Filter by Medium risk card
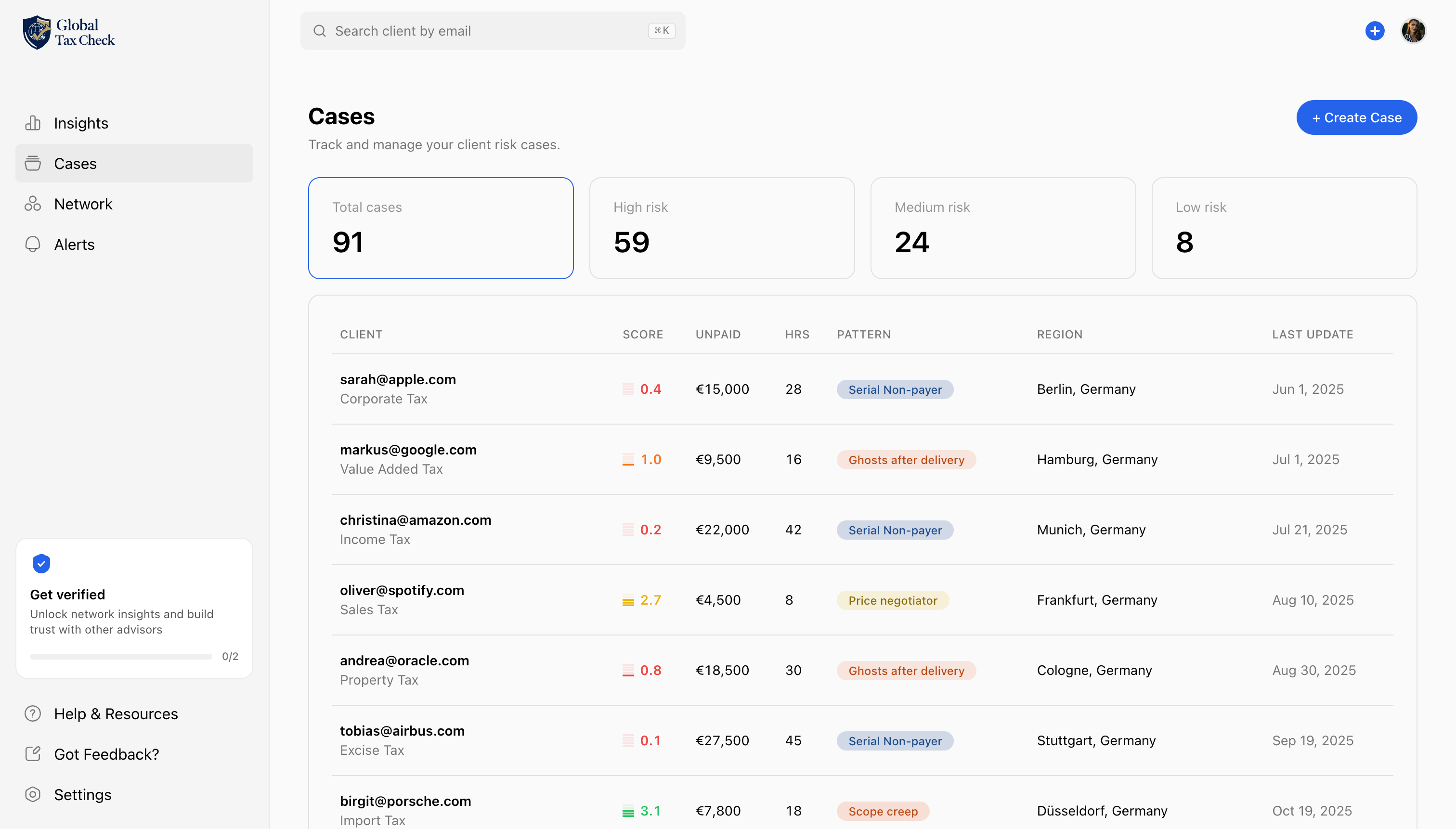This screenshot has width=1456, height=829. [x=1003, y=228]
